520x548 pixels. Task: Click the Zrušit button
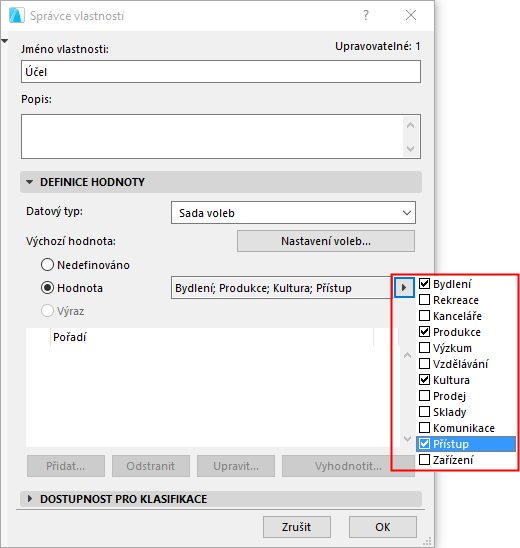(x=297, y=527)
